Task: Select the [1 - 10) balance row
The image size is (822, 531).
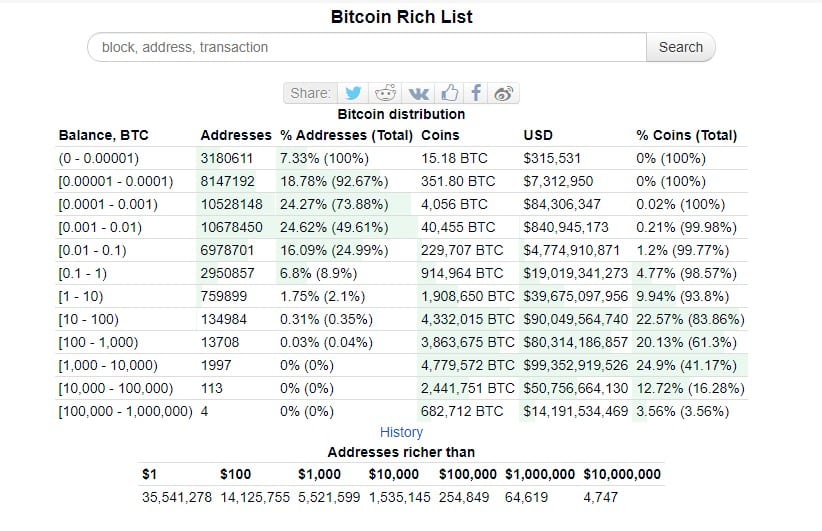Action: pos(87,296)
